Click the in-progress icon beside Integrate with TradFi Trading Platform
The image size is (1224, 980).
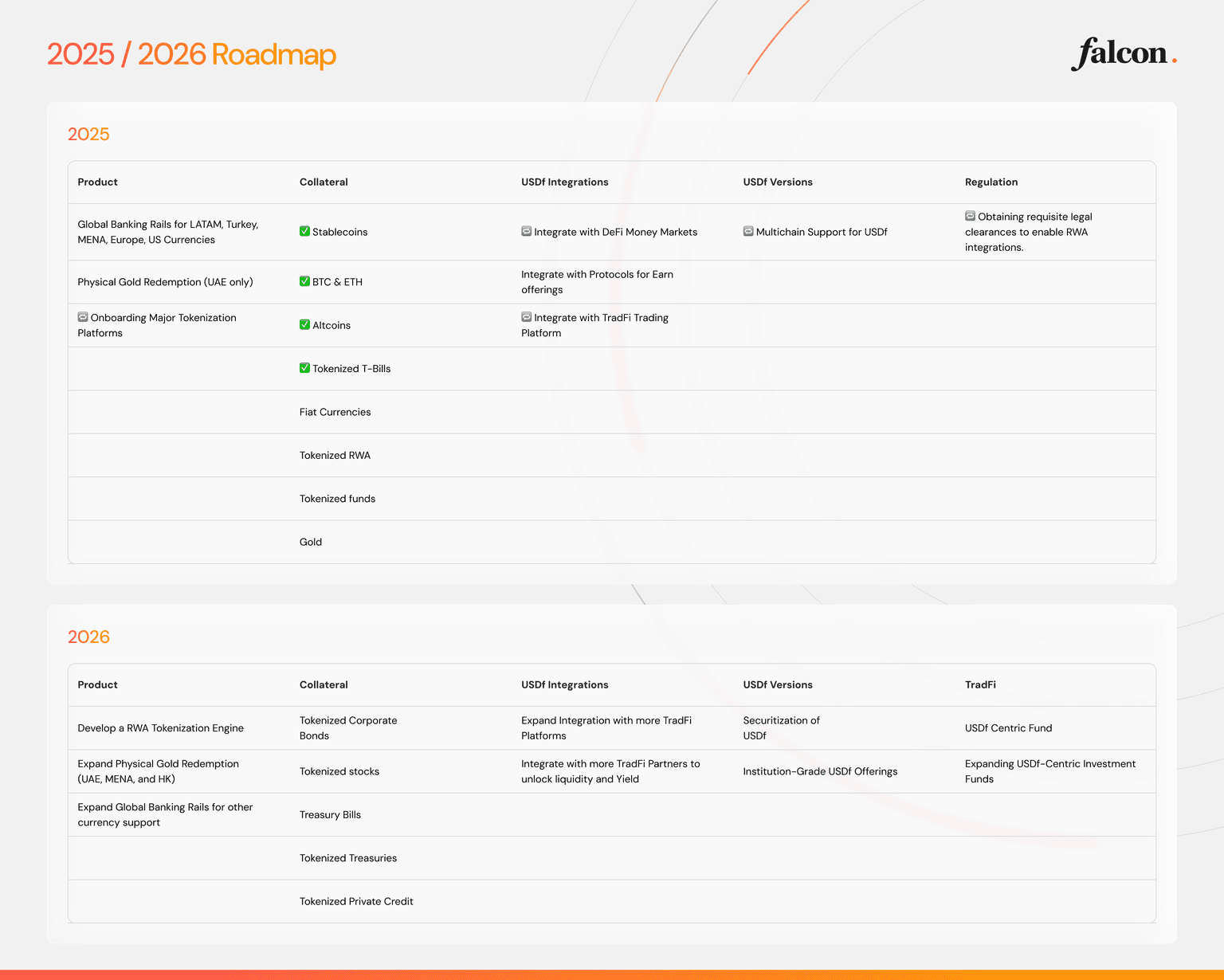[x=527, y=317]
